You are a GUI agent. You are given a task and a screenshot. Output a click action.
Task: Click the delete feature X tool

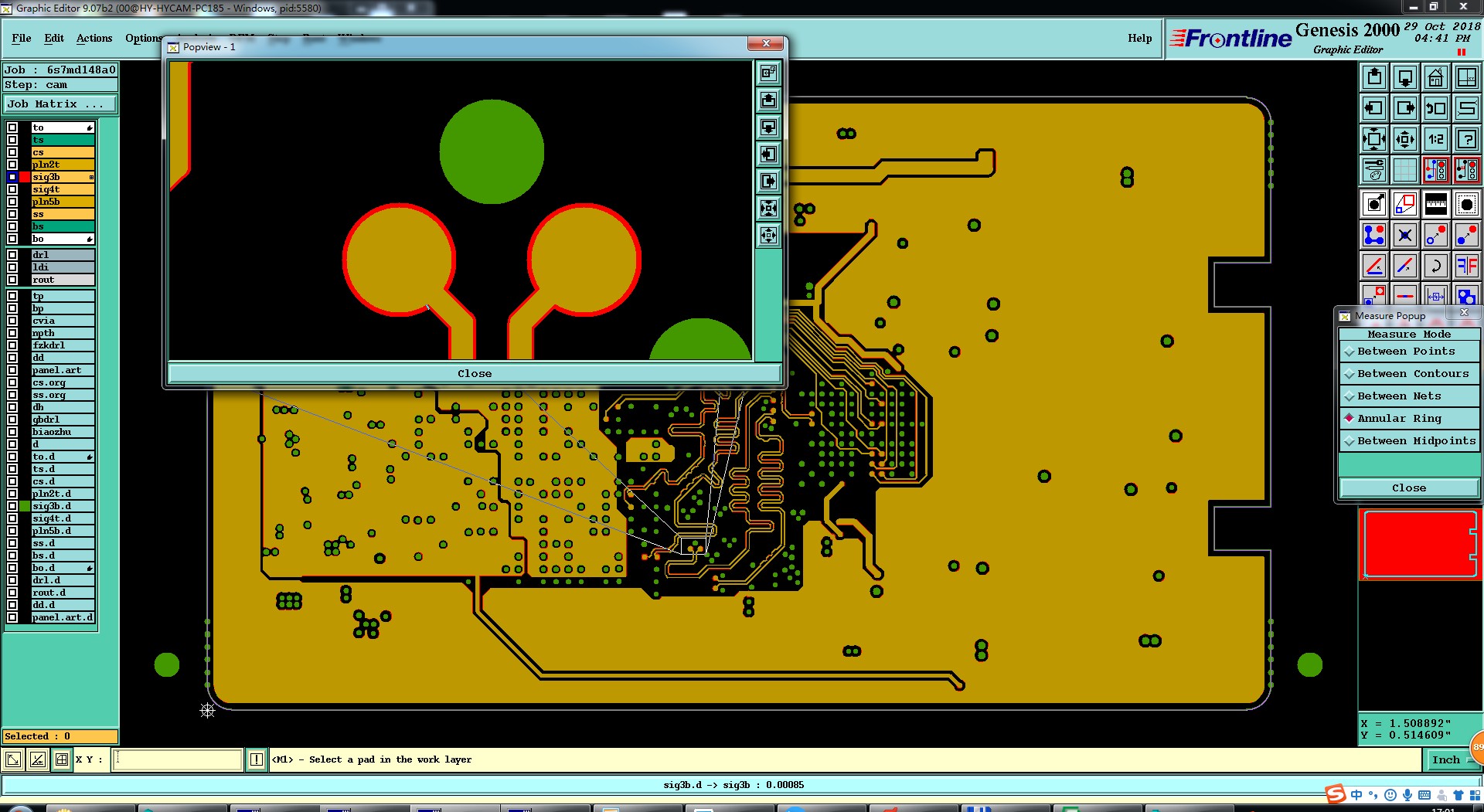click(1405, 235)
